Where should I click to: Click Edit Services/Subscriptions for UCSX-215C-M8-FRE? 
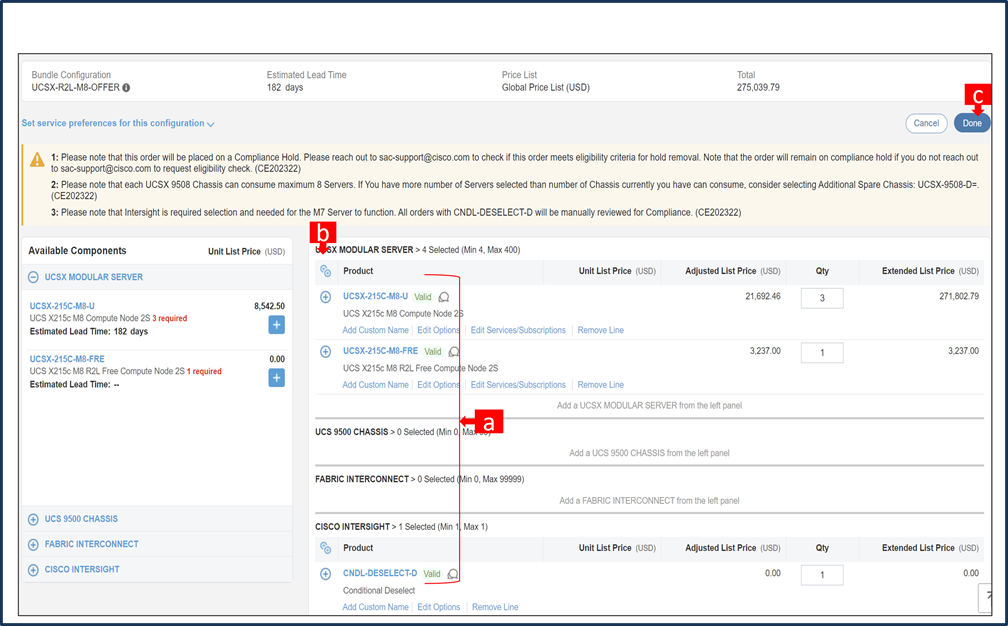tap(518, 385)
